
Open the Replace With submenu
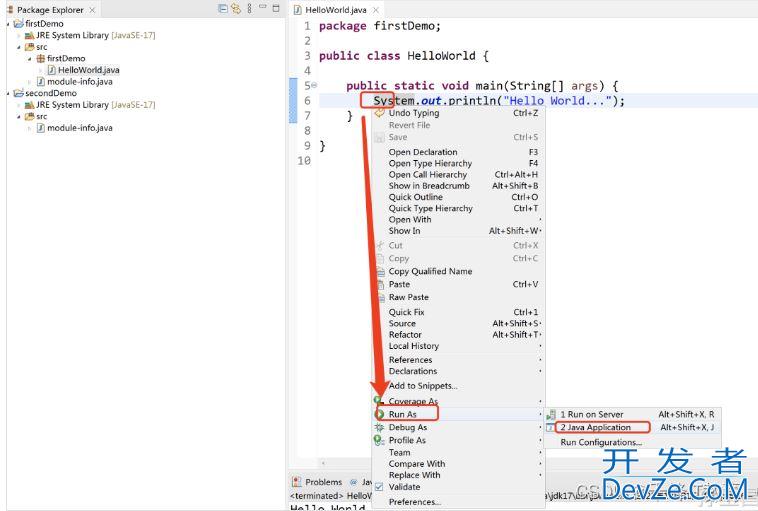click(x=458, y=475)
